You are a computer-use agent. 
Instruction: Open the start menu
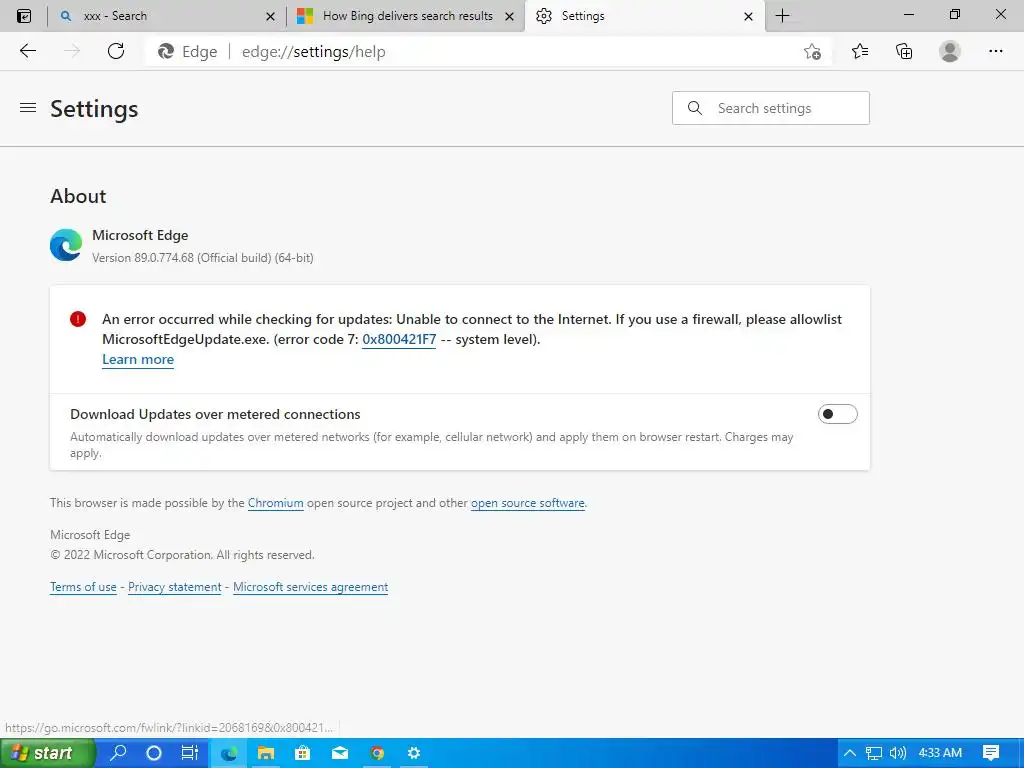pyautogui.click(x=48, y=753)
